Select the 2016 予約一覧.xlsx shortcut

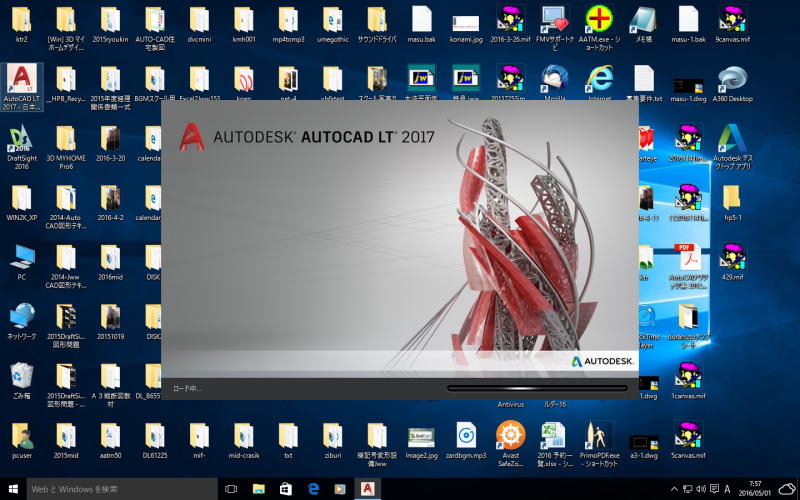pos(555,444)
